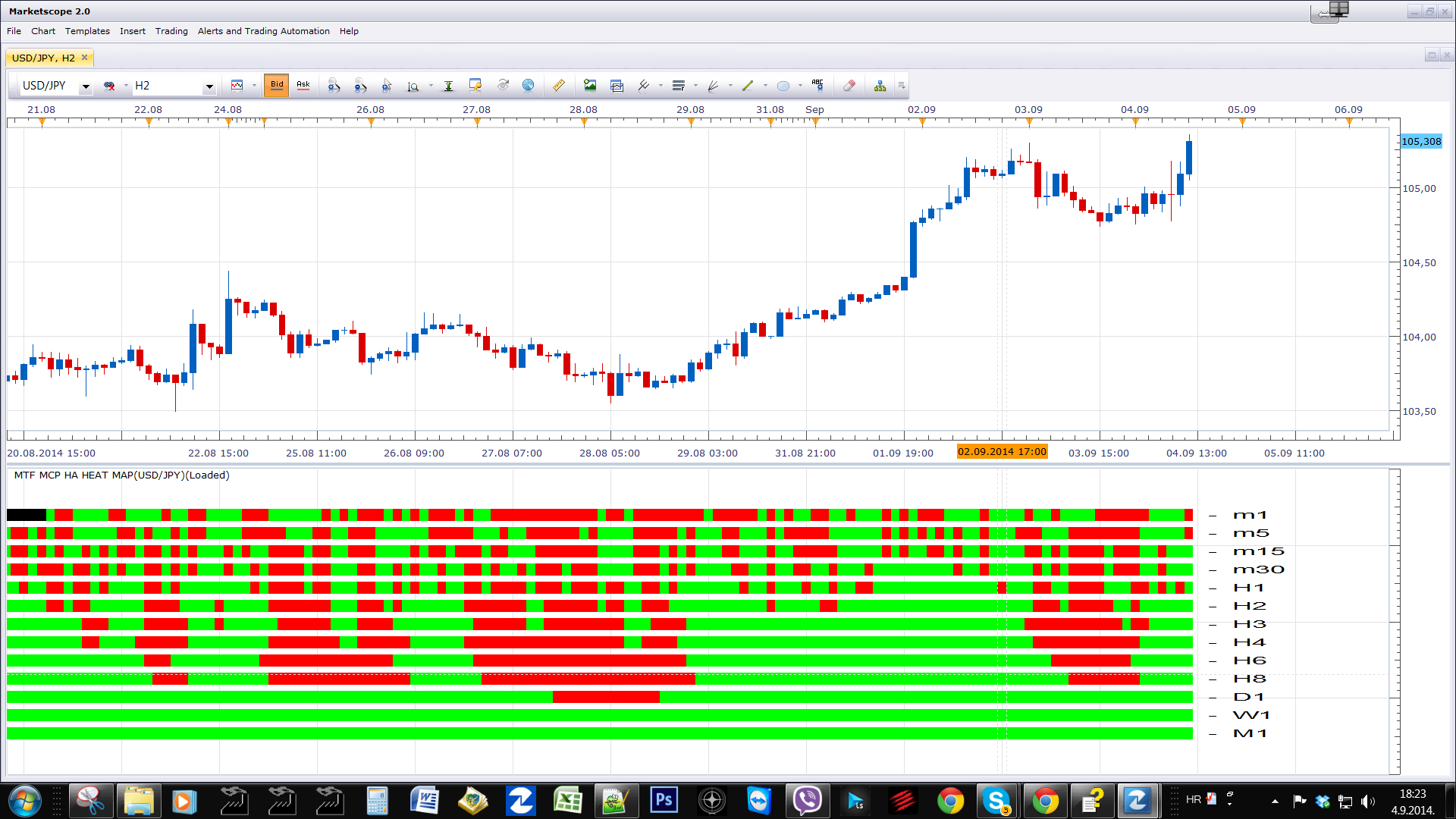Open the Templates menu
Image resolution: width=1456 pixels, height=819 pixels.
[87, 31]
